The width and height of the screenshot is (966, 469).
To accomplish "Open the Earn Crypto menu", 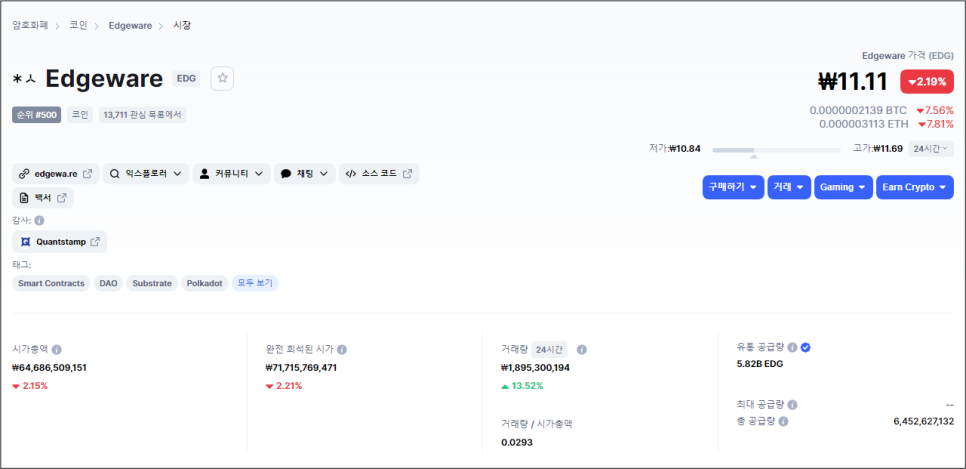I will (915, 187).
